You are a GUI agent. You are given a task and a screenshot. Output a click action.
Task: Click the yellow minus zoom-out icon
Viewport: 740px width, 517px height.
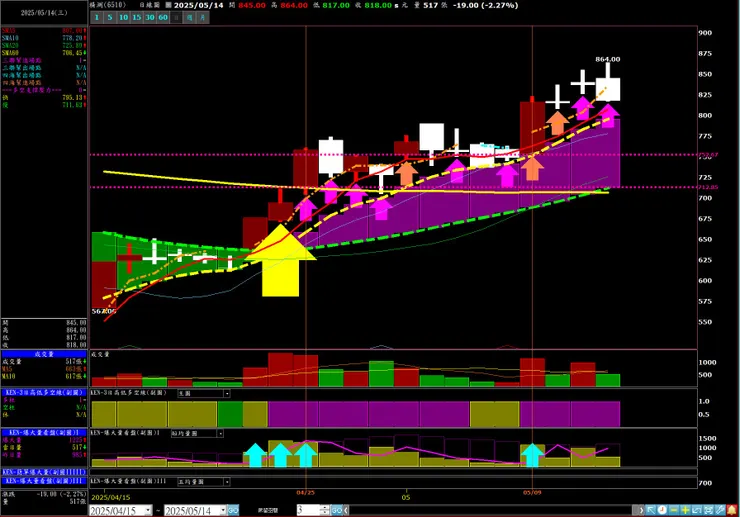674,510
